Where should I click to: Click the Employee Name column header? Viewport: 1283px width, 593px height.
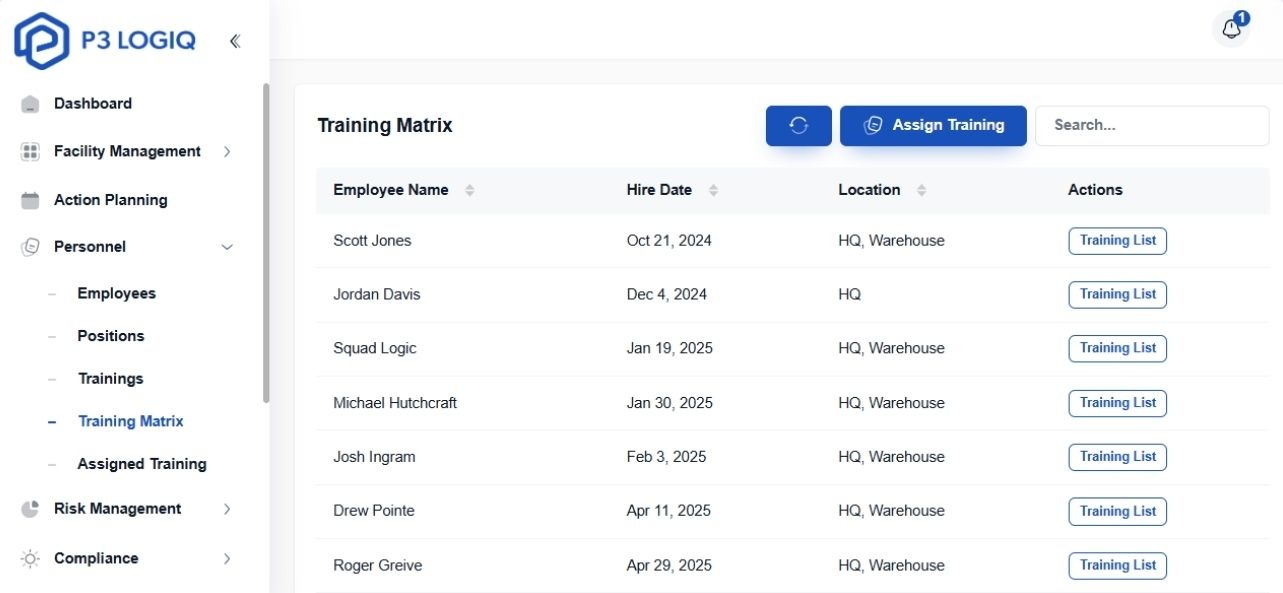tap(391, 190)
